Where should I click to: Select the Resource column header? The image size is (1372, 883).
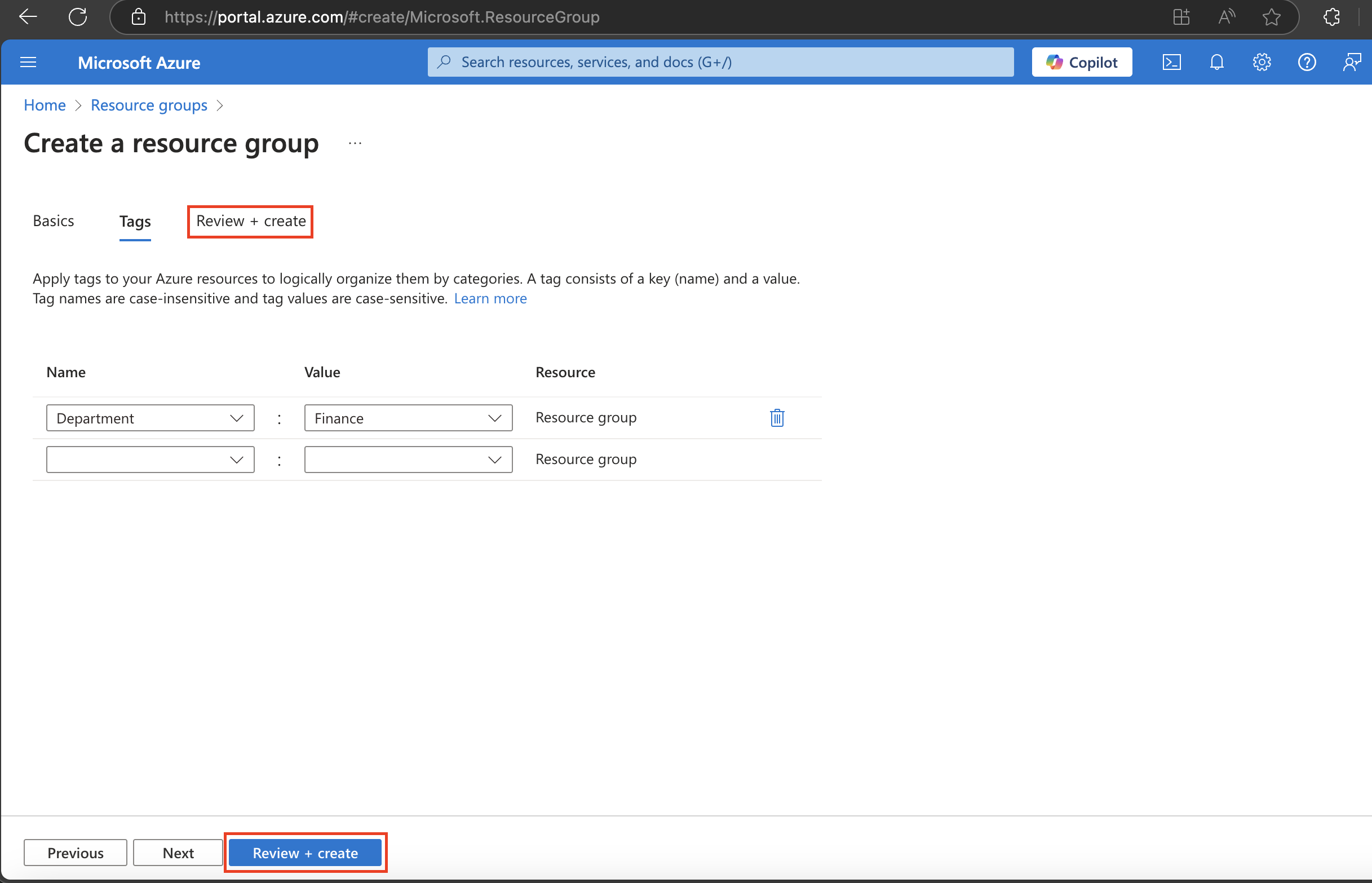tap(565, 372)
